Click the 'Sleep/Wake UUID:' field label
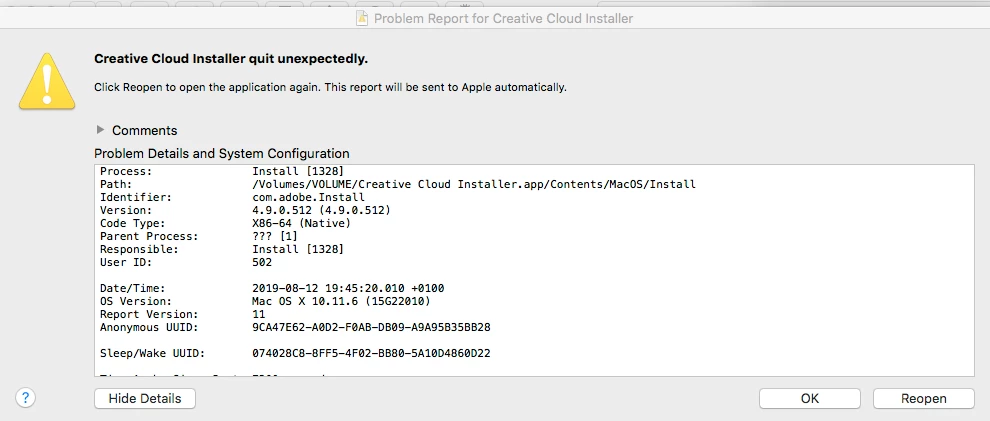The width and height of the screenshot is (990, 421). click(x=152, y=353)
